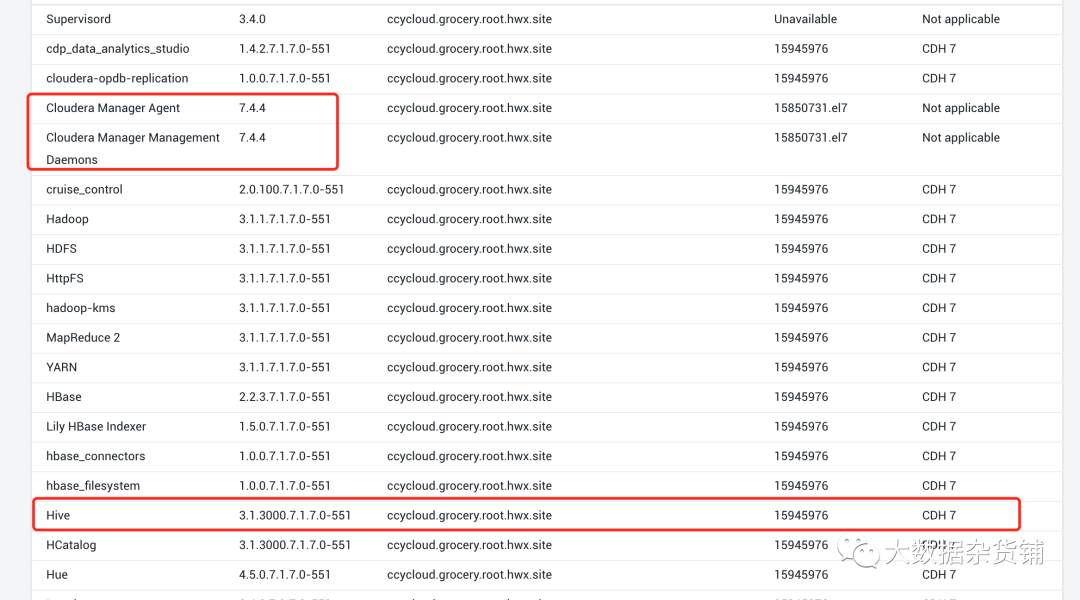Click Hive build number 15945976
The width and height of the screenshot is (1080, 600).
pyautogui.click(x=801, y=515)
